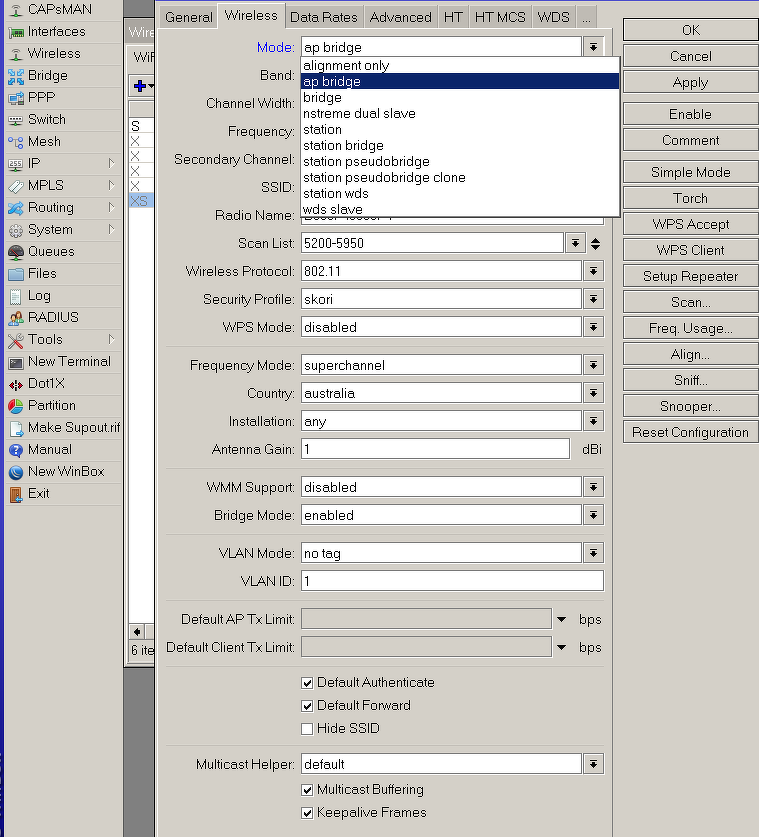Switch to the Advanced tab

(x=400, y=17)
